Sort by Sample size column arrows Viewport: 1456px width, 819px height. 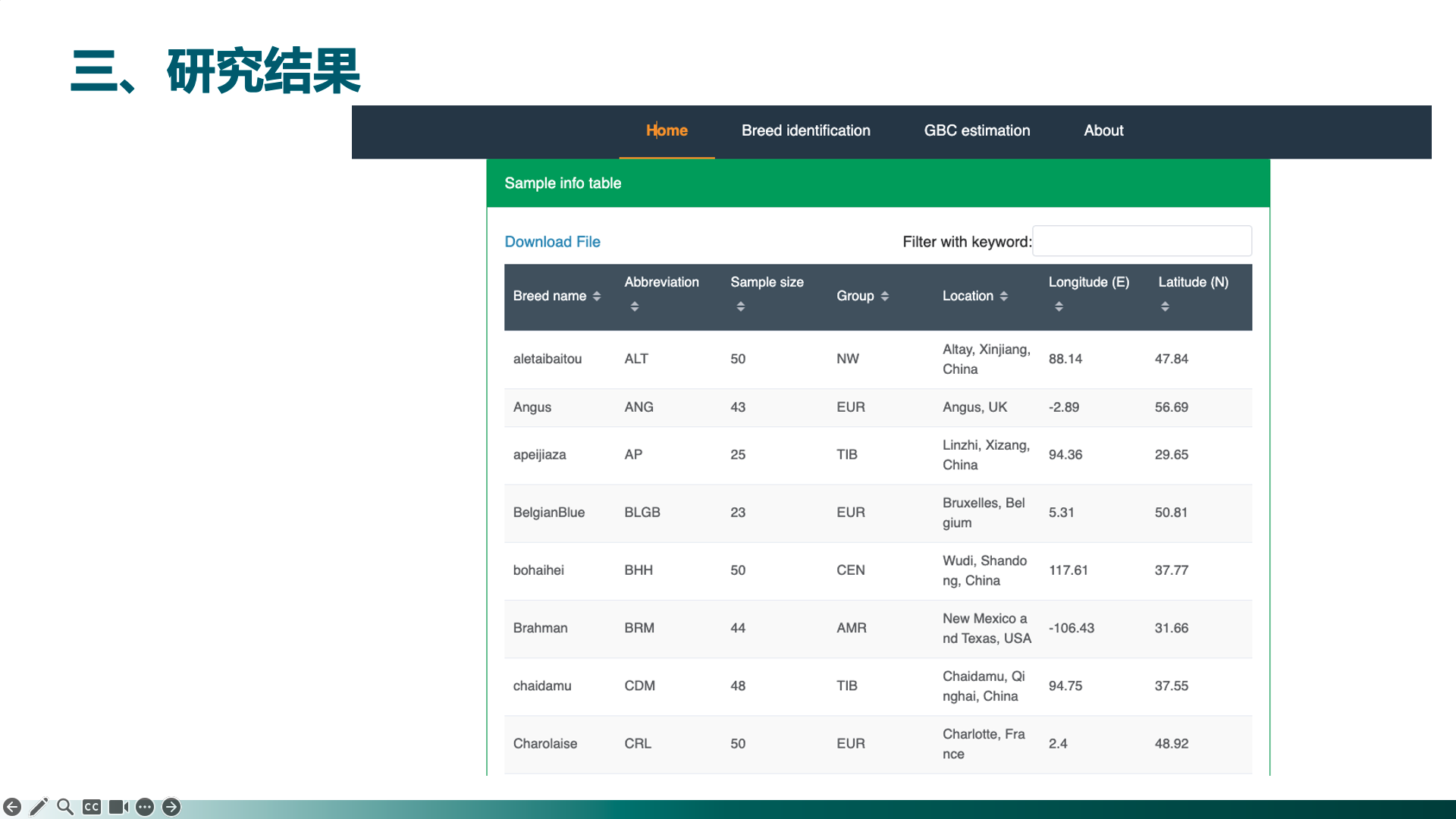click(x=741, y=306)
